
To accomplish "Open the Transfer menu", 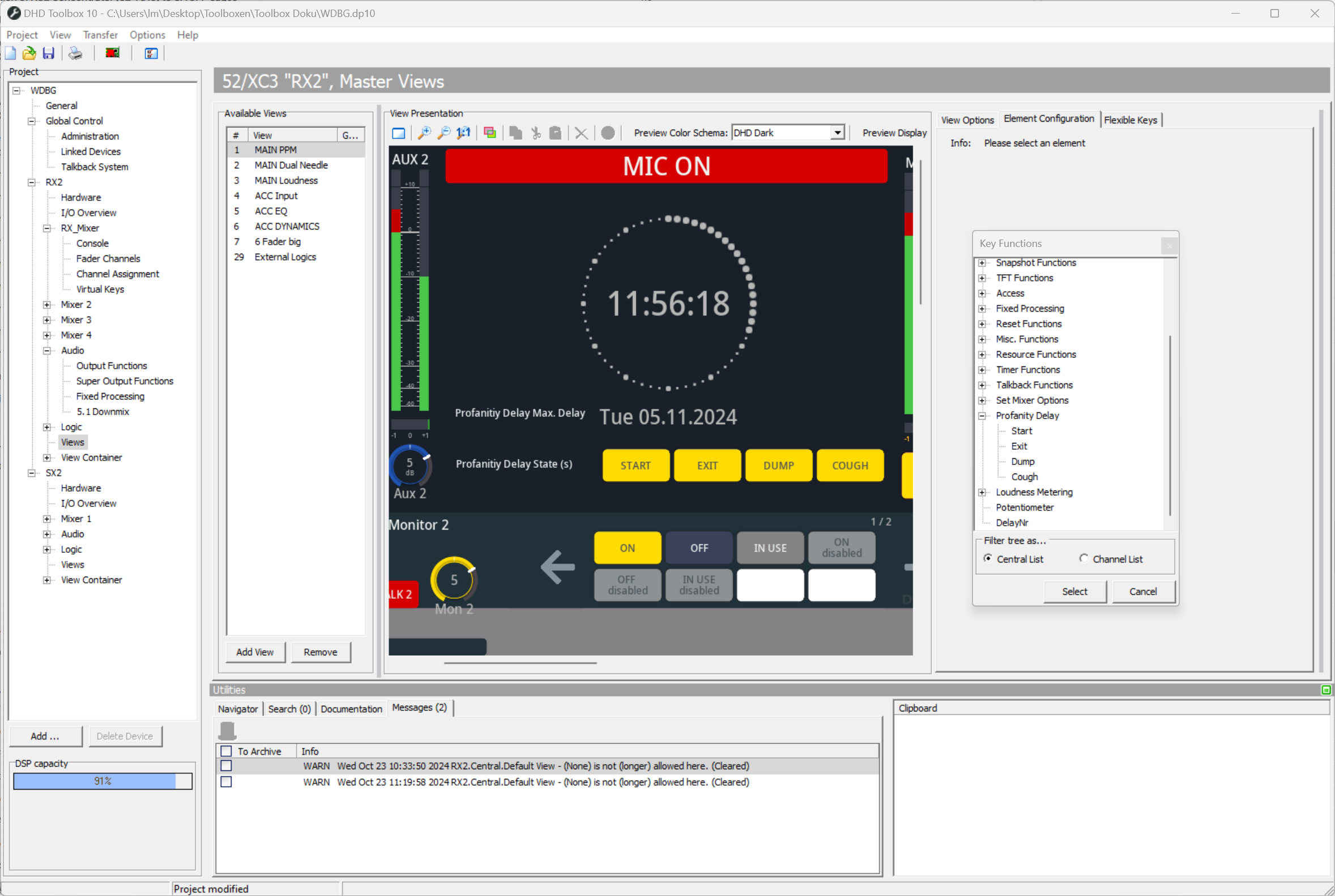I will tap(100, 35).
